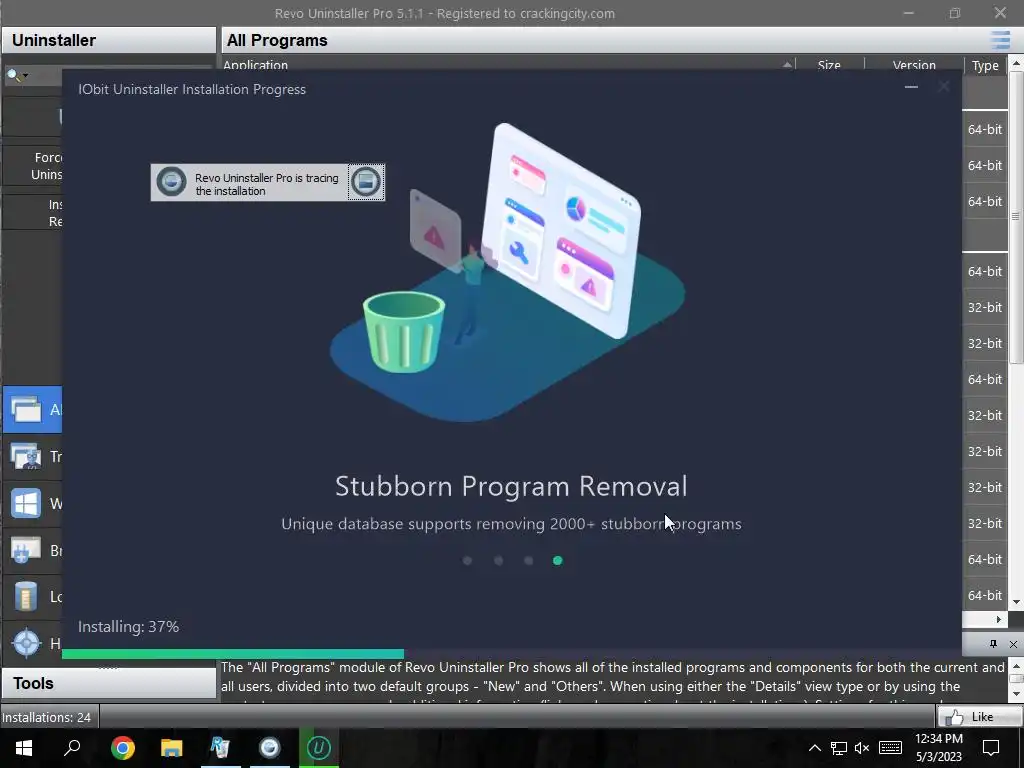Close the description panel
Screen dimensions: 1024x768
coord(1014,644)
